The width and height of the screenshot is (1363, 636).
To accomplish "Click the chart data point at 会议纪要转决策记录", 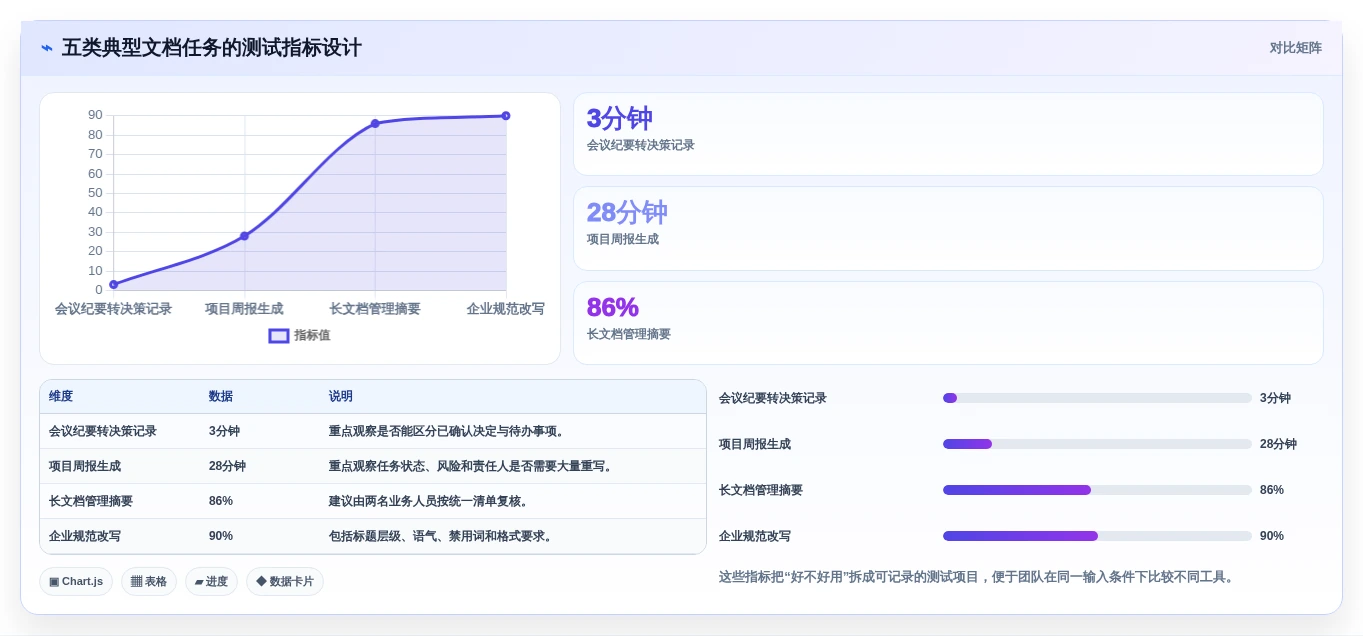I will (x=114, y=285).
